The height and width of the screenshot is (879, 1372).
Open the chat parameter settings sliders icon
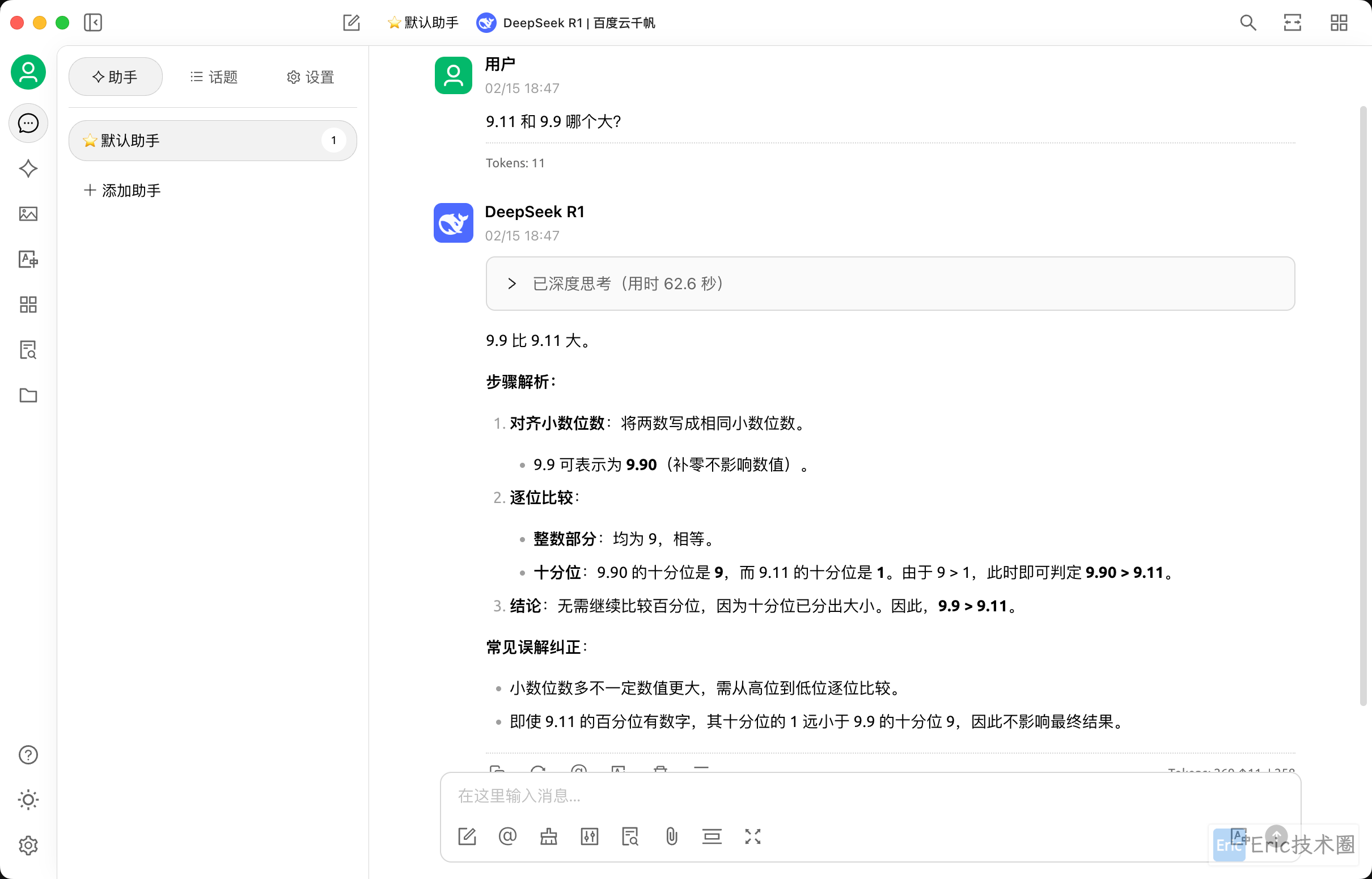(589, 837)
